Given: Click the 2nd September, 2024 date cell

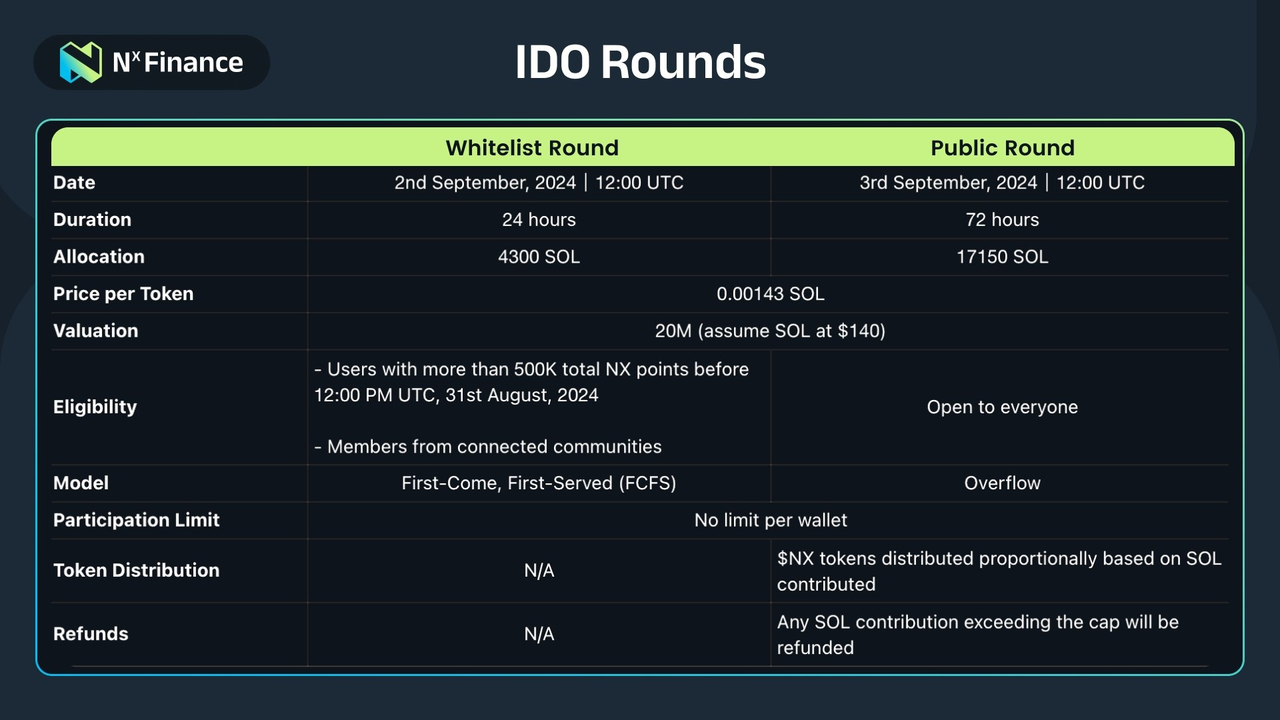Looking at the screenshot, I should coord(539,183).
